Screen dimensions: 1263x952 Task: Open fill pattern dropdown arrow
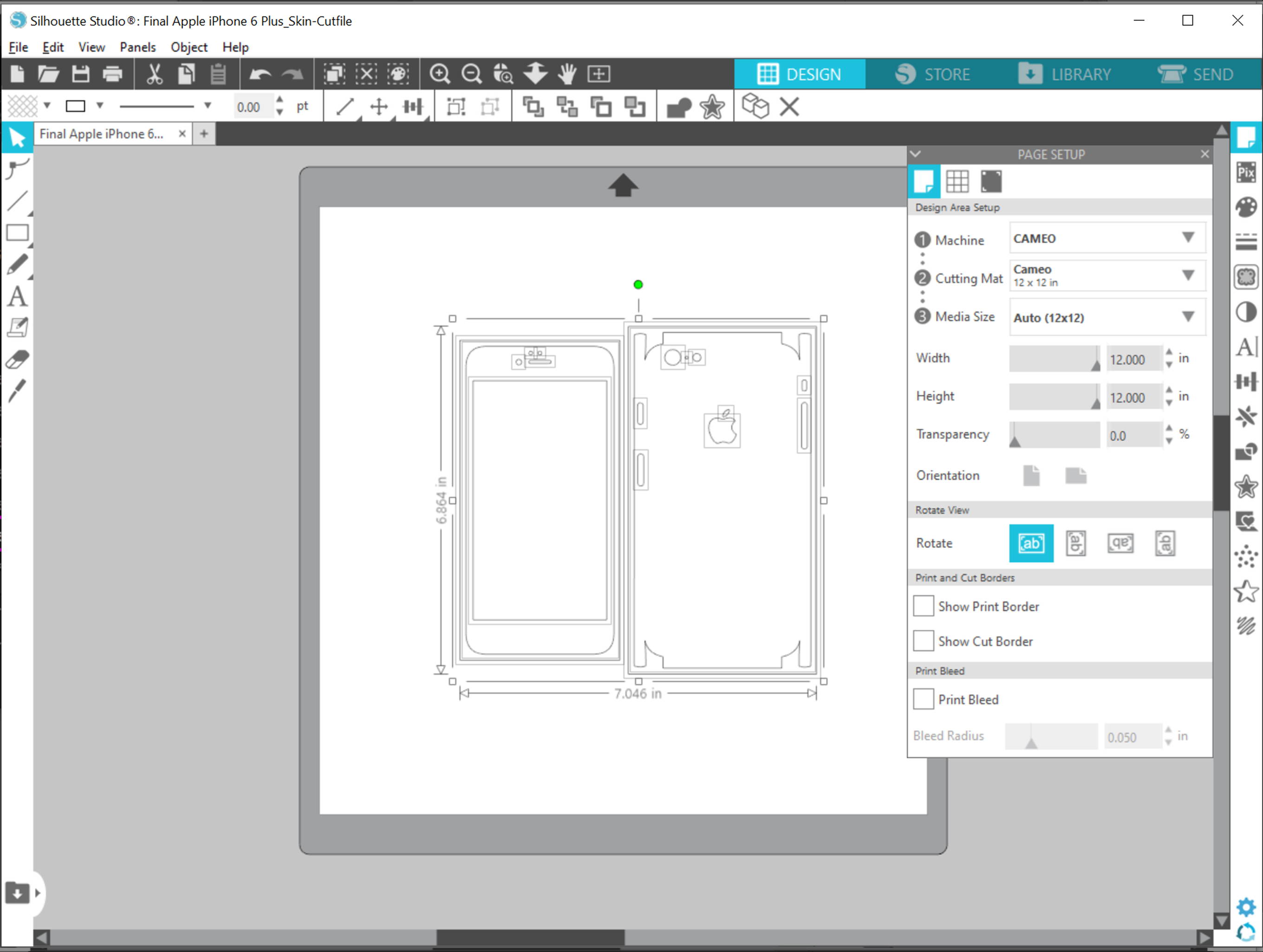coord(47,106)
